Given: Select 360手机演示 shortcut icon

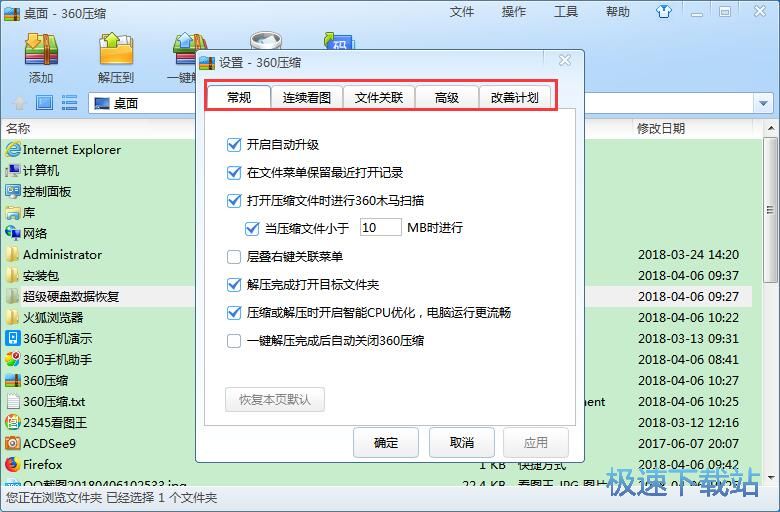Looking at the screenshot, I should (x=13, y=338).
